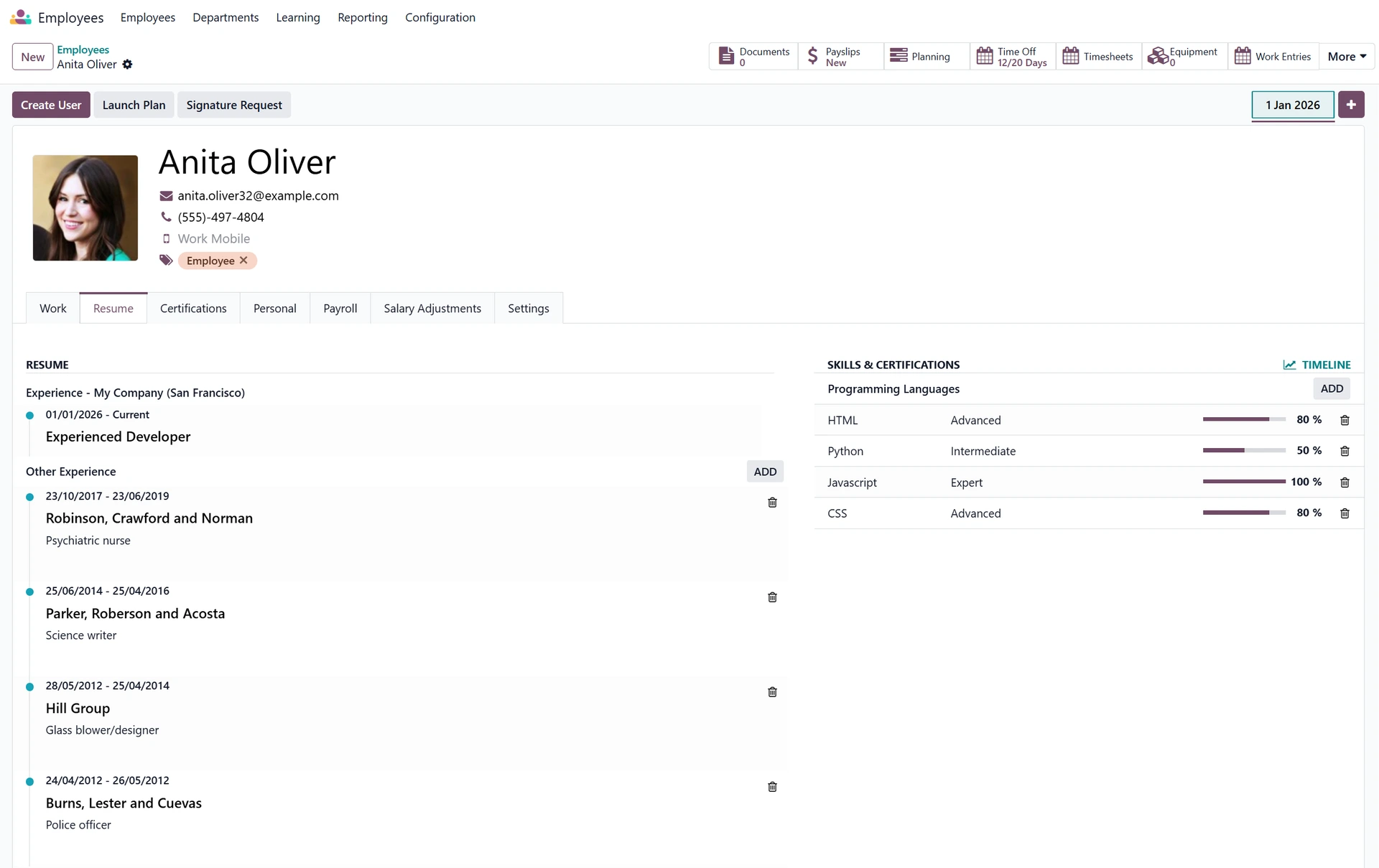The height and width of the screenshot is (868, 1379).
Task: Click the envelope email icon
Action: [x=166, y=196]
